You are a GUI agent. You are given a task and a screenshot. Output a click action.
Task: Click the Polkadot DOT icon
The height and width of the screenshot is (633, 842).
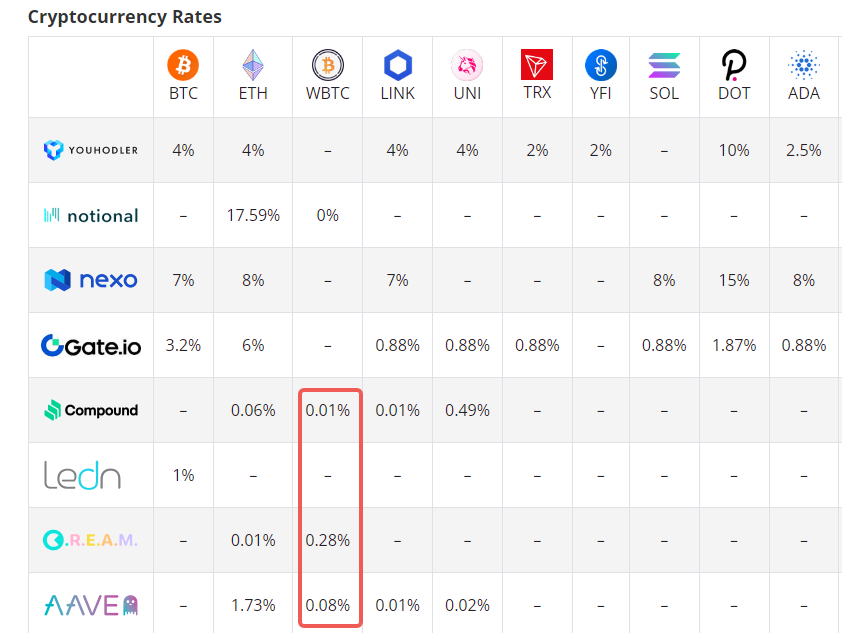click(x=734, y=66)
